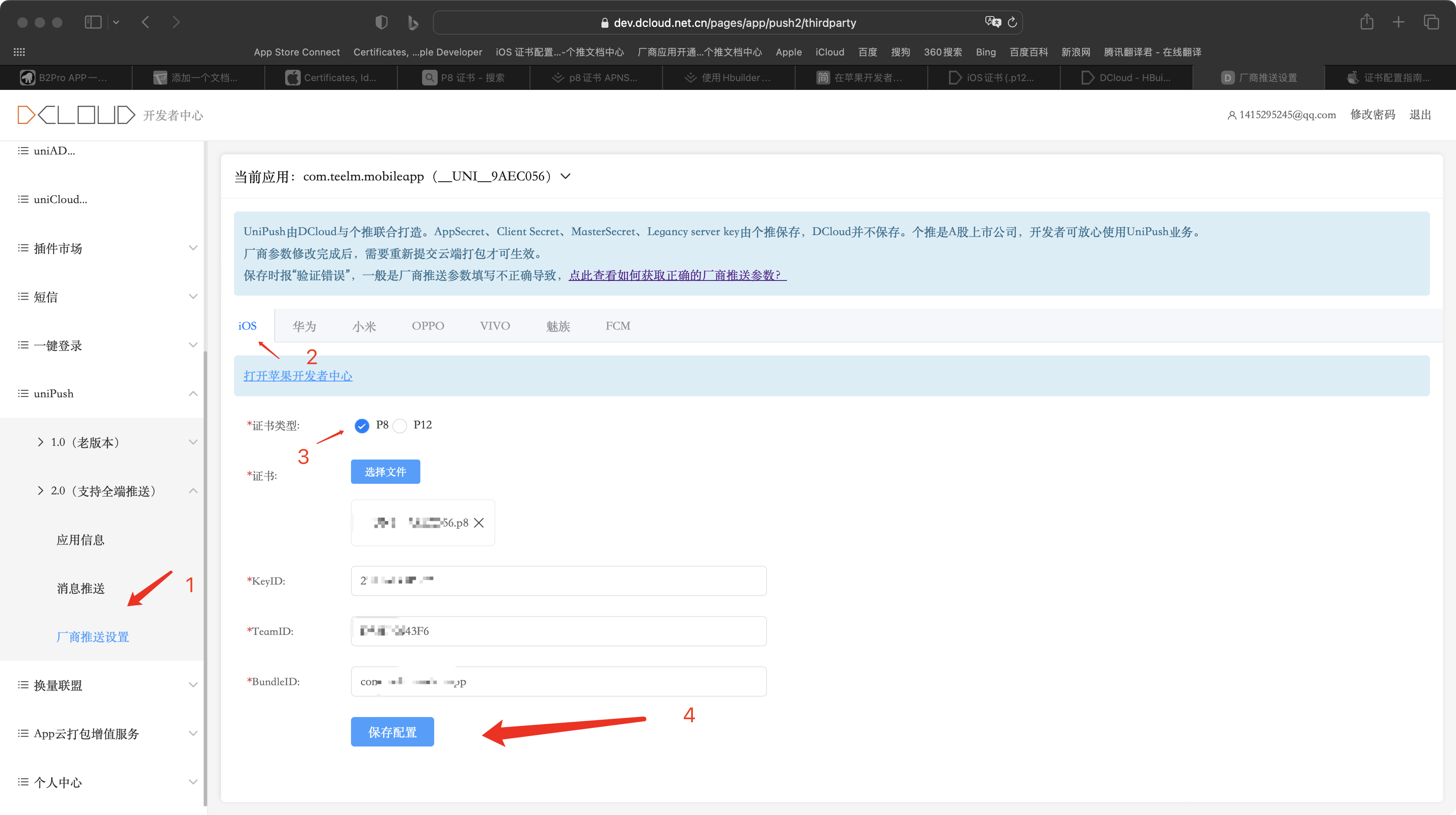Open 消息推送 in the sidebar

[x=80, y=589]
